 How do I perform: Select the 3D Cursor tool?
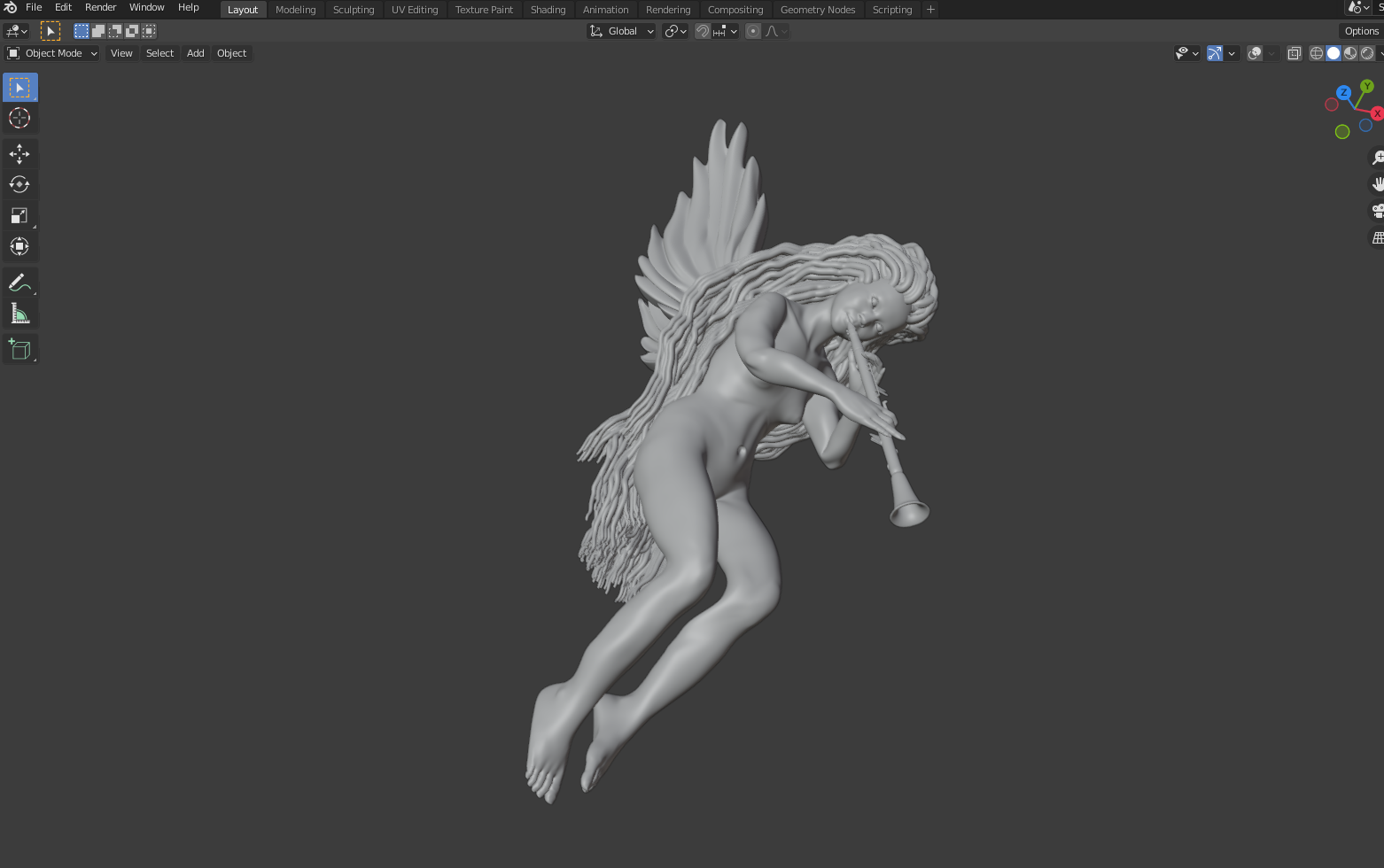coord(19,118)
